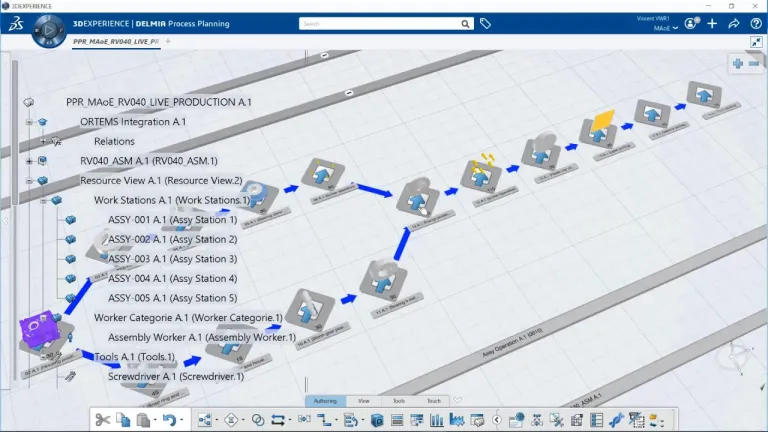Select ASSY-002 A.1 (Assy Station 2)
Viewport: 768px width, 432px height.
click(172, 239)
